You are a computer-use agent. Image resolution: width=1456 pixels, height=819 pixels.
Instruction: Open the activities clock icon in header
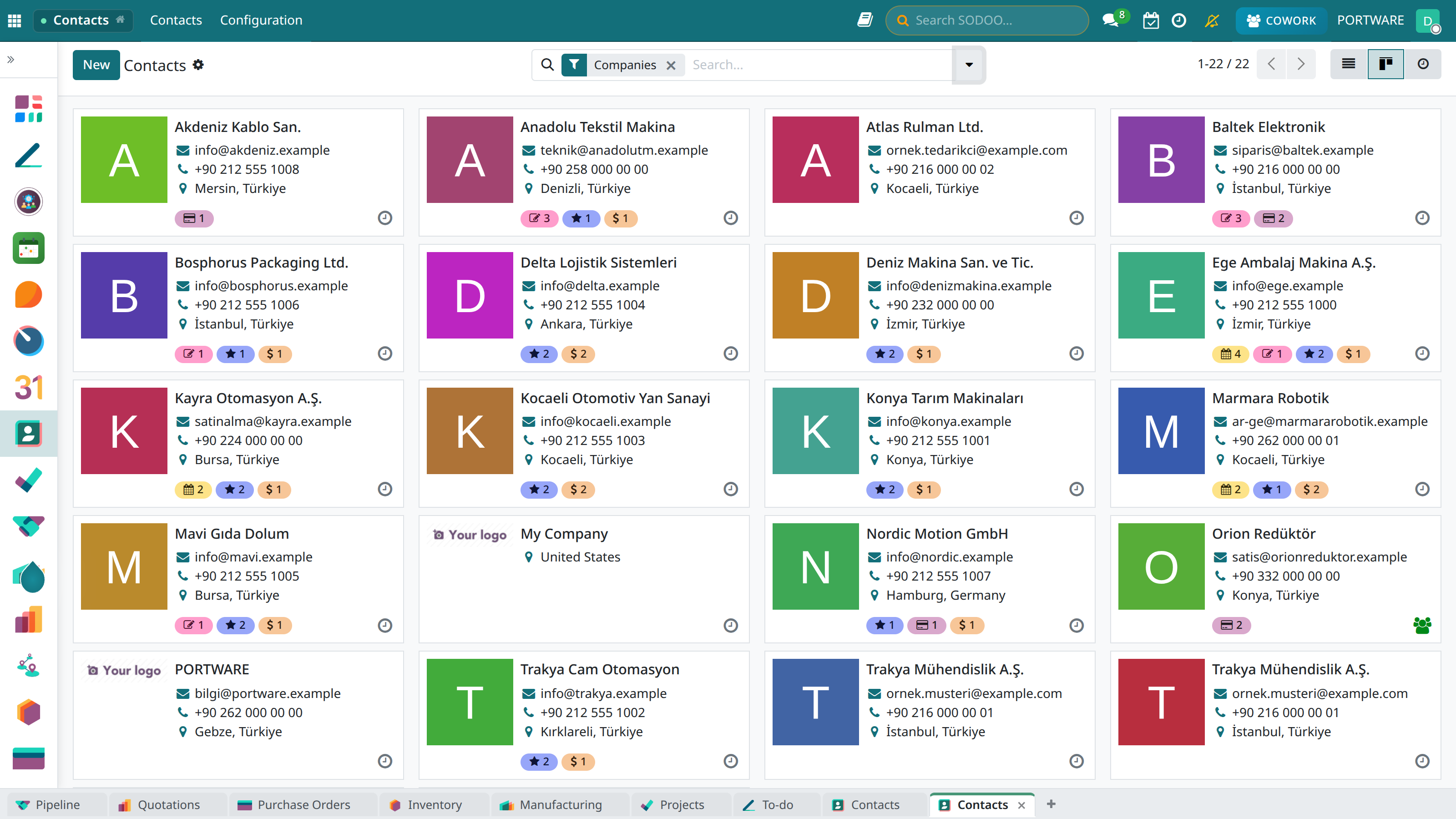(1178, 20)
